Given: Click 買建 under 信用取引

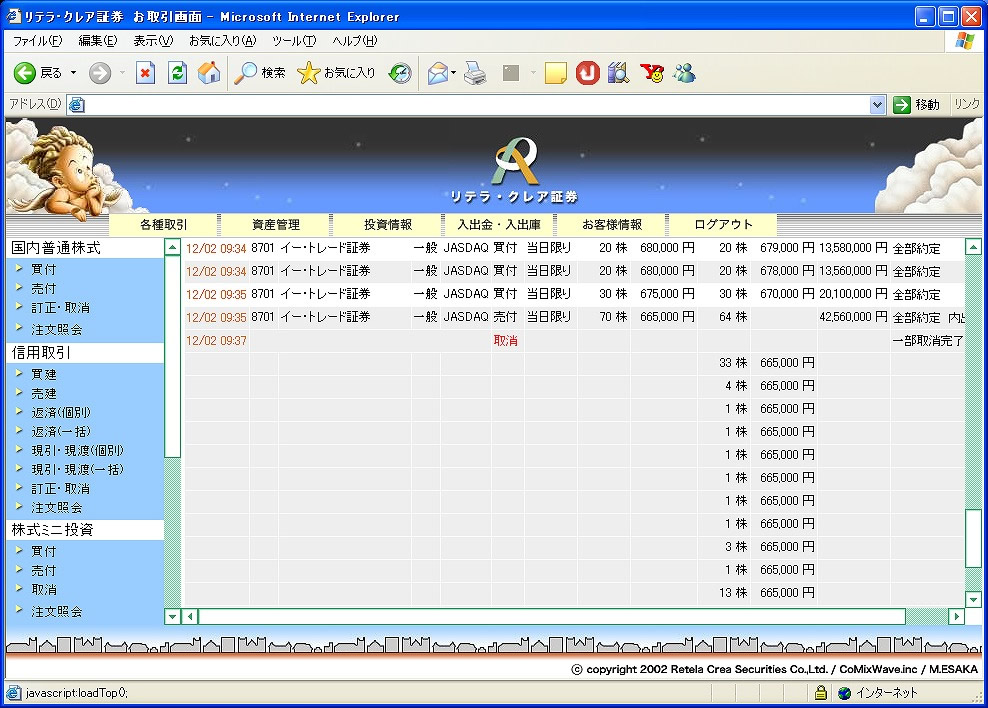Looking at the screenshot, I should coord(43,374).
